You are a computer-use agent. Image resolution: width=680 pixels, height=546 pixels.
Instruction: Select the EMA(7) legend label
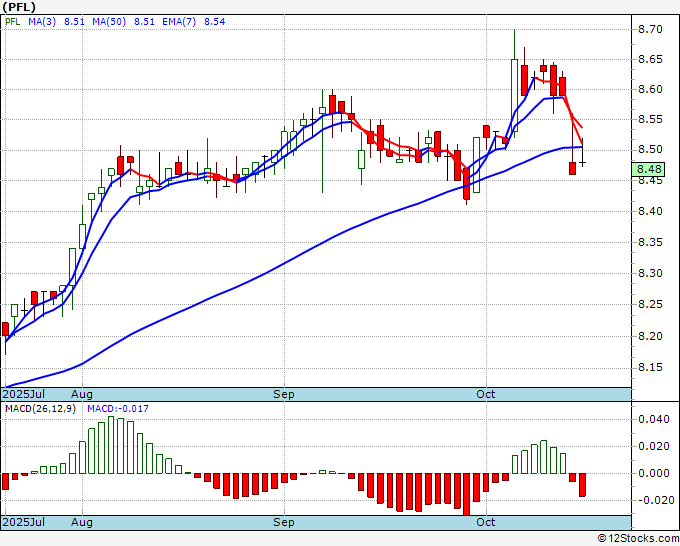click(x=179, y=21)
